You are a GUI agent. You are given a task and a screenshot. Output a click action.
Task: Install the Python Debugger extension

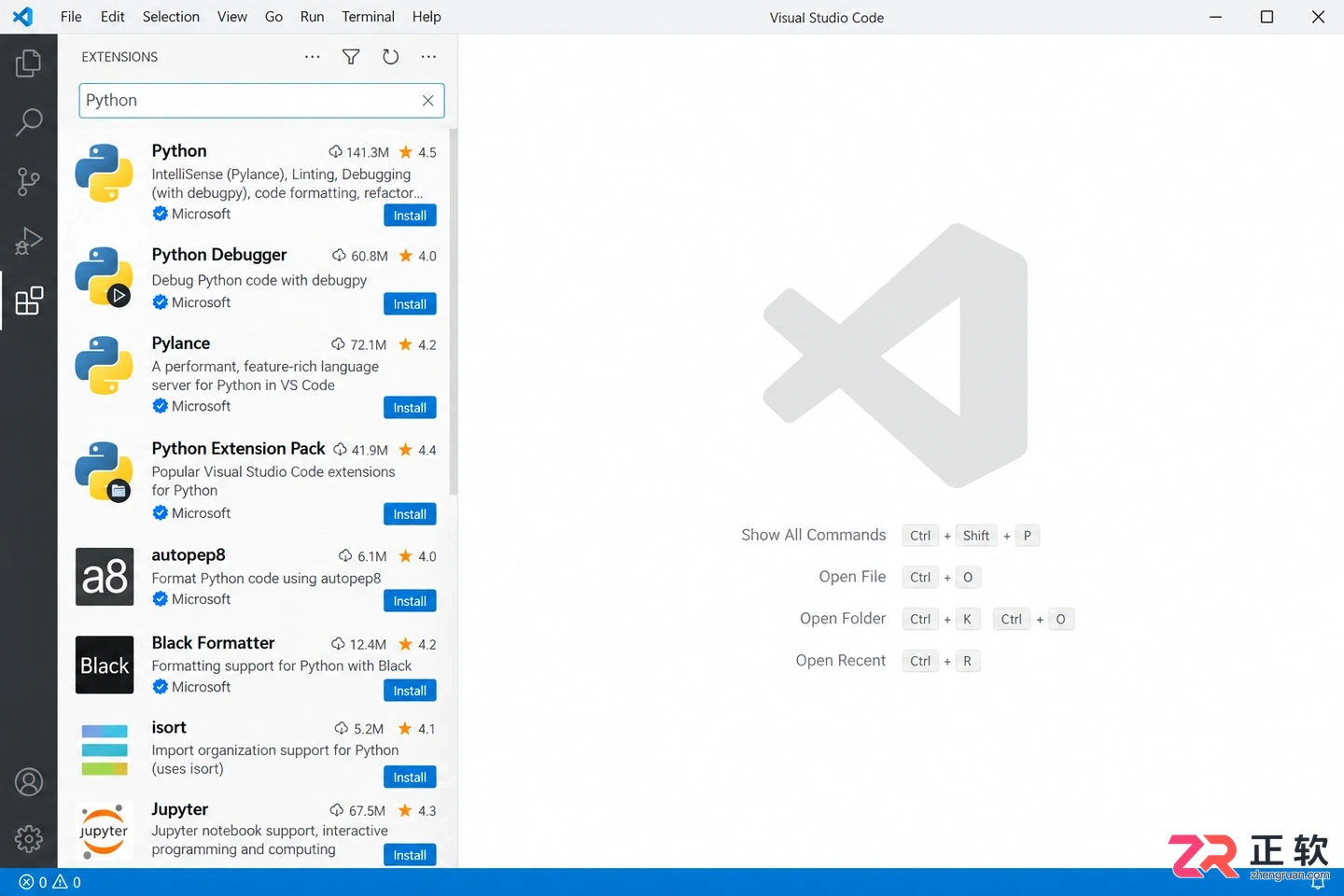click(410, 304)
